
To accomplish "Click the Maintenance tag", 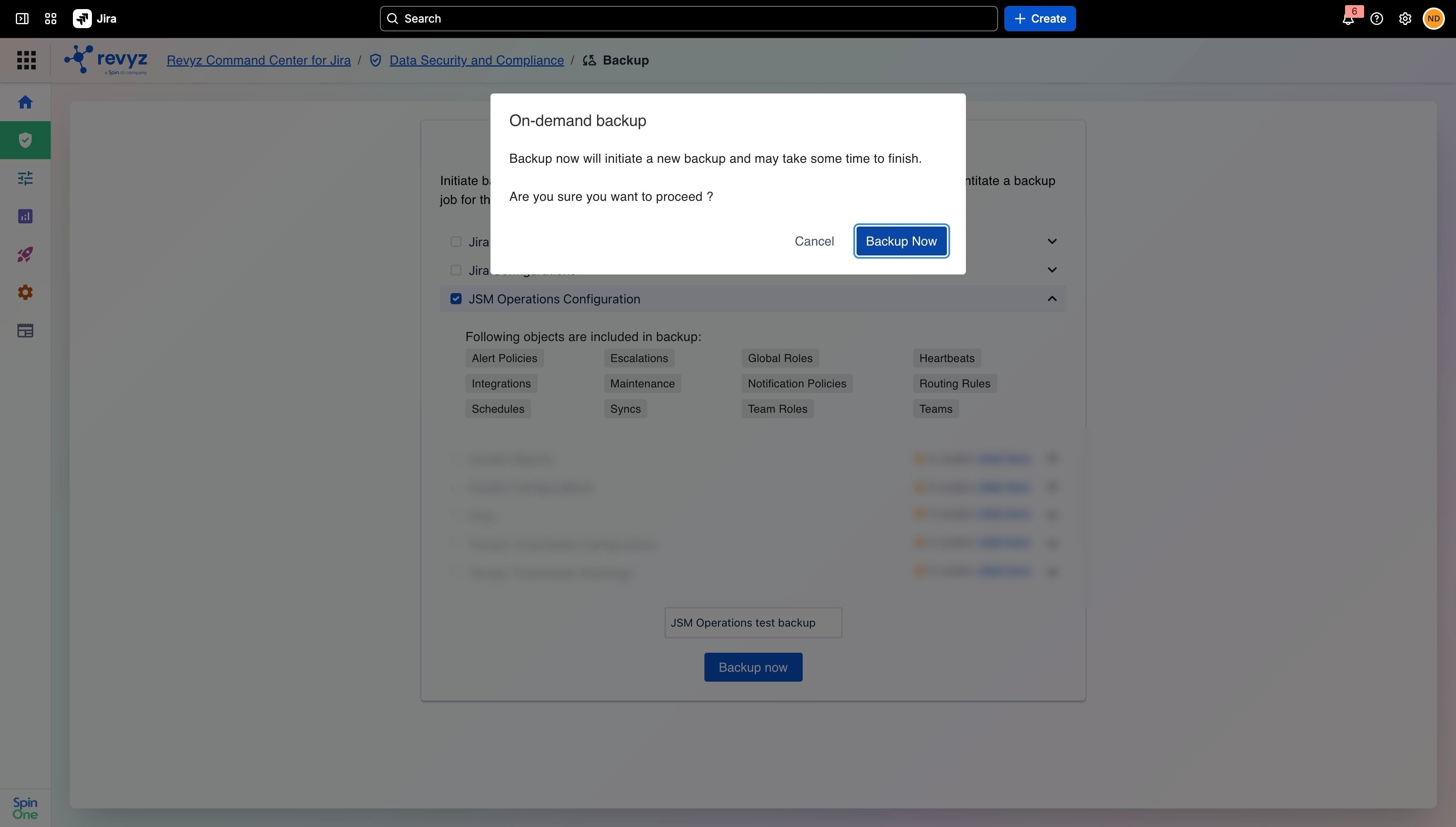I will (643, 384).
